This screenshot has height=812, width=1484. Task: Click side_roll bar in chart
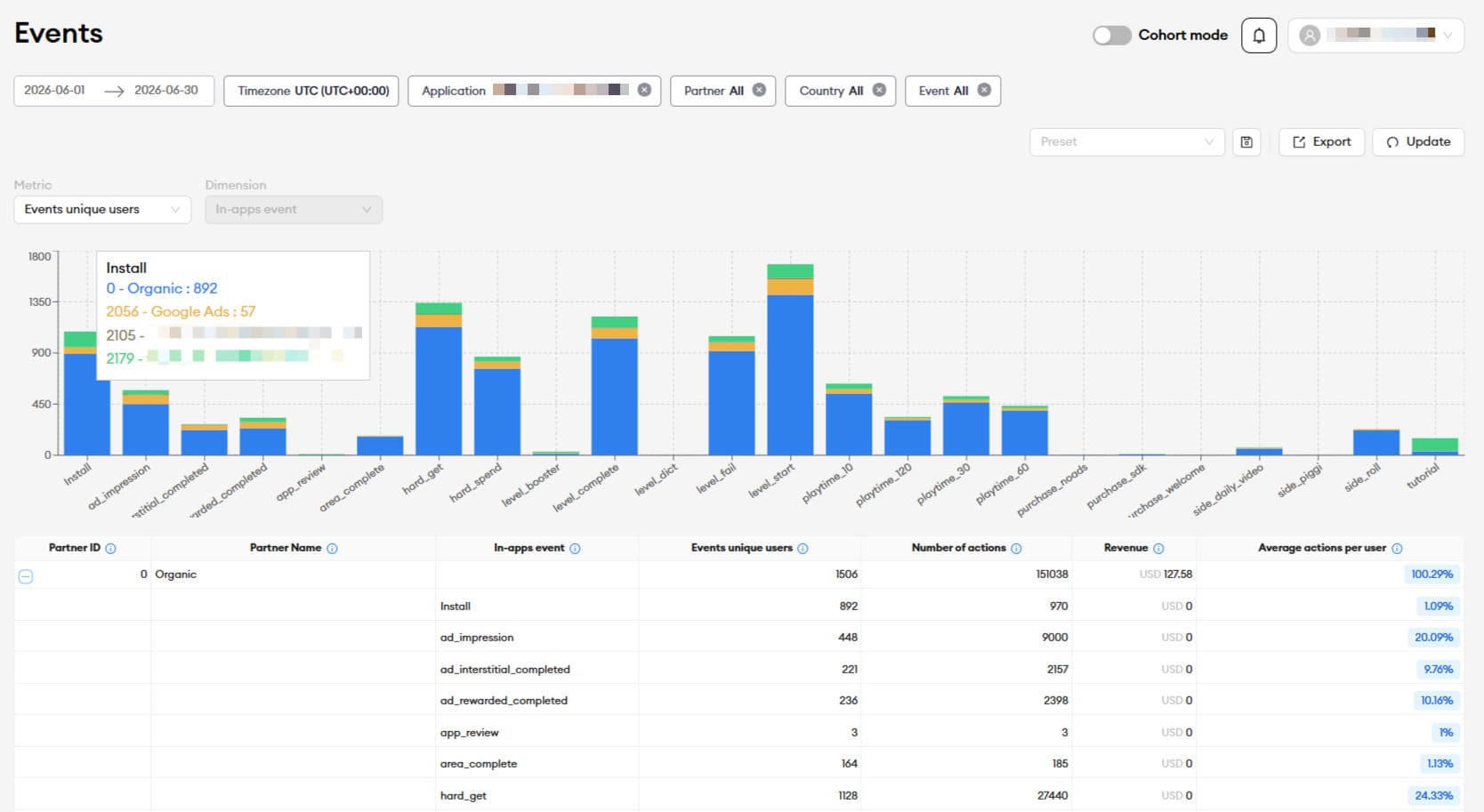[x=1375, y=442]
